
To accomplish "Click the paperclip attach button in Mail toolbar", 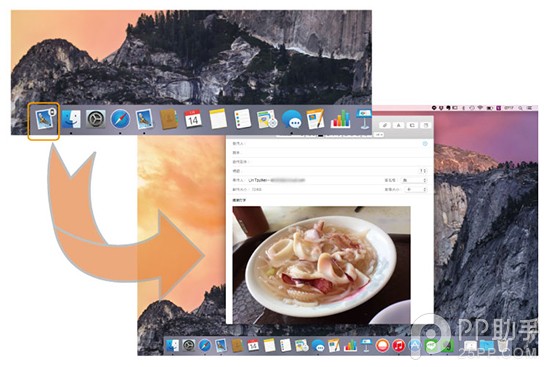I will click(385, 125).
